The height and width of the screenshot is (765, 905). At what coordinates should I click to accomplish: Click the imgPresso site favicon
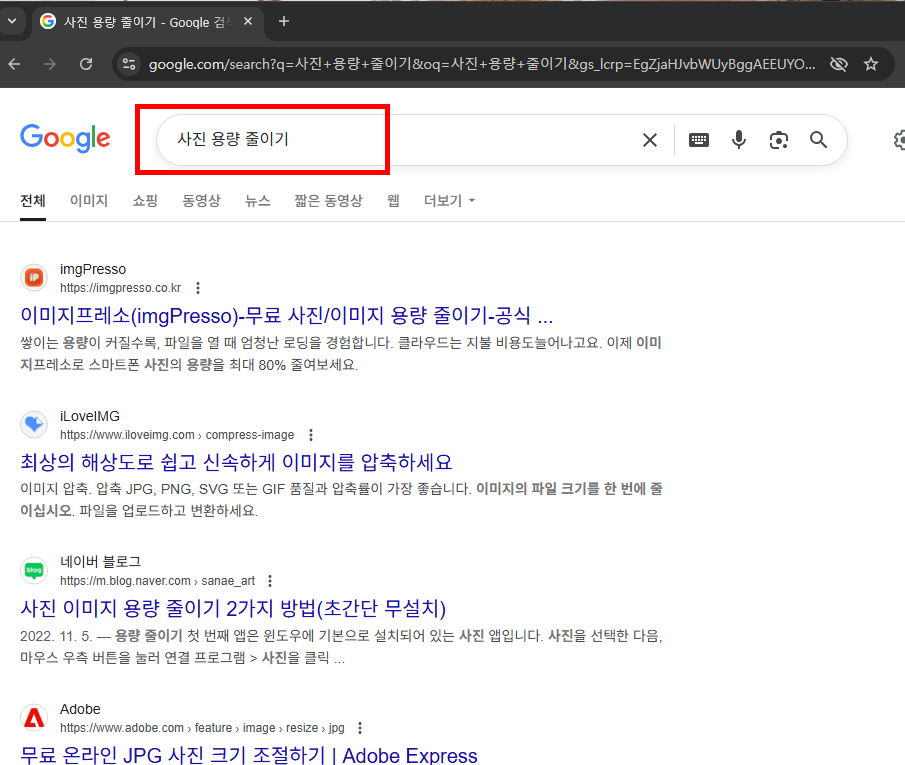34,277
